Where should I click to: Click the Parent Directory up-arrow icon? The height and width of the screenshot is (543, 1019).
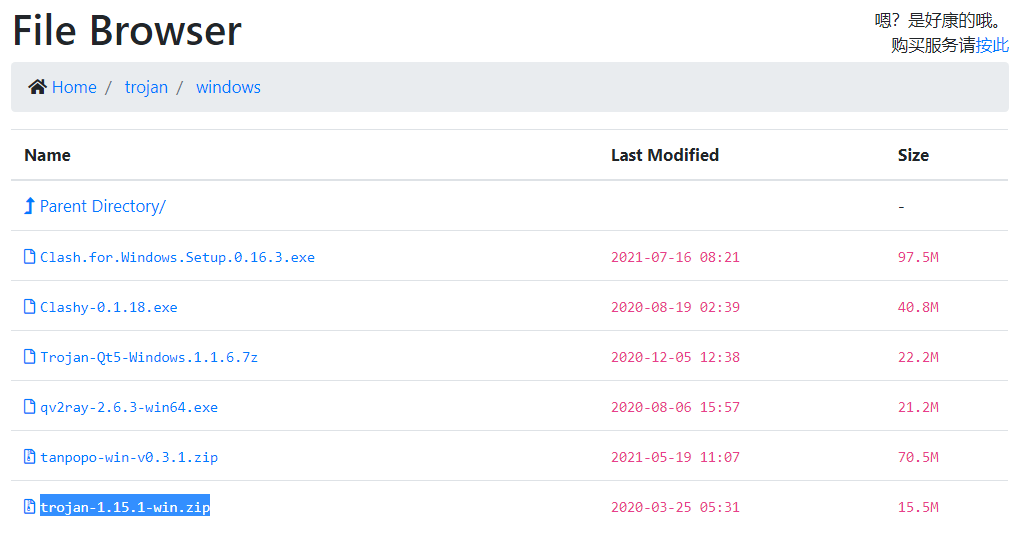click(x=29, y=206)
